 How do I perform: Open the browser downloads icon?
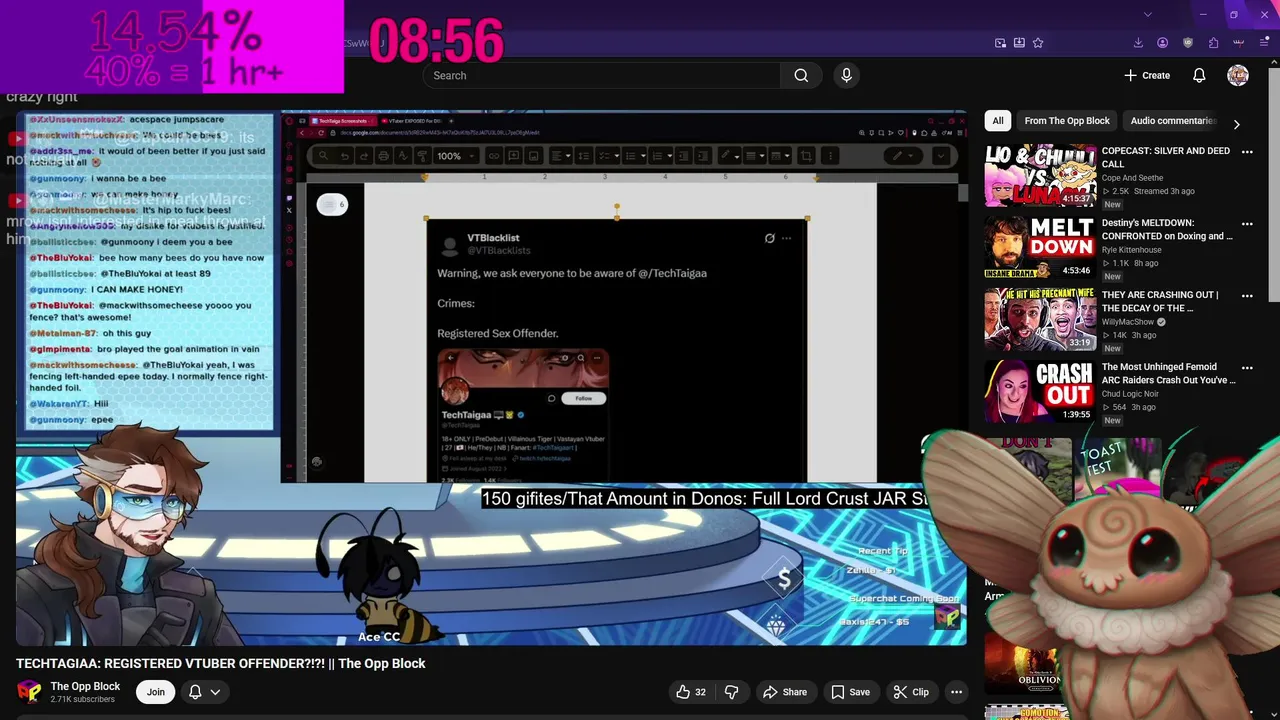click(1138, 43)
